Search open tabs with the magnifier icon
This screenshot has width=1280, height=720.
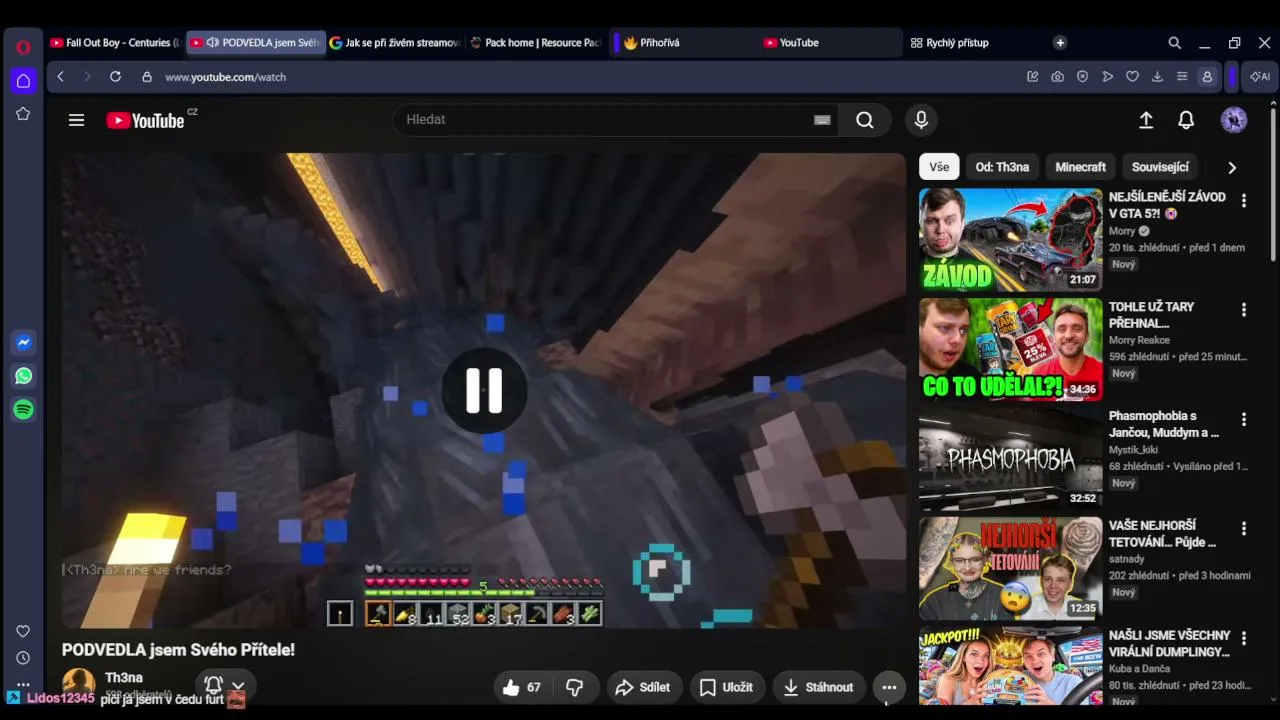1175,43
